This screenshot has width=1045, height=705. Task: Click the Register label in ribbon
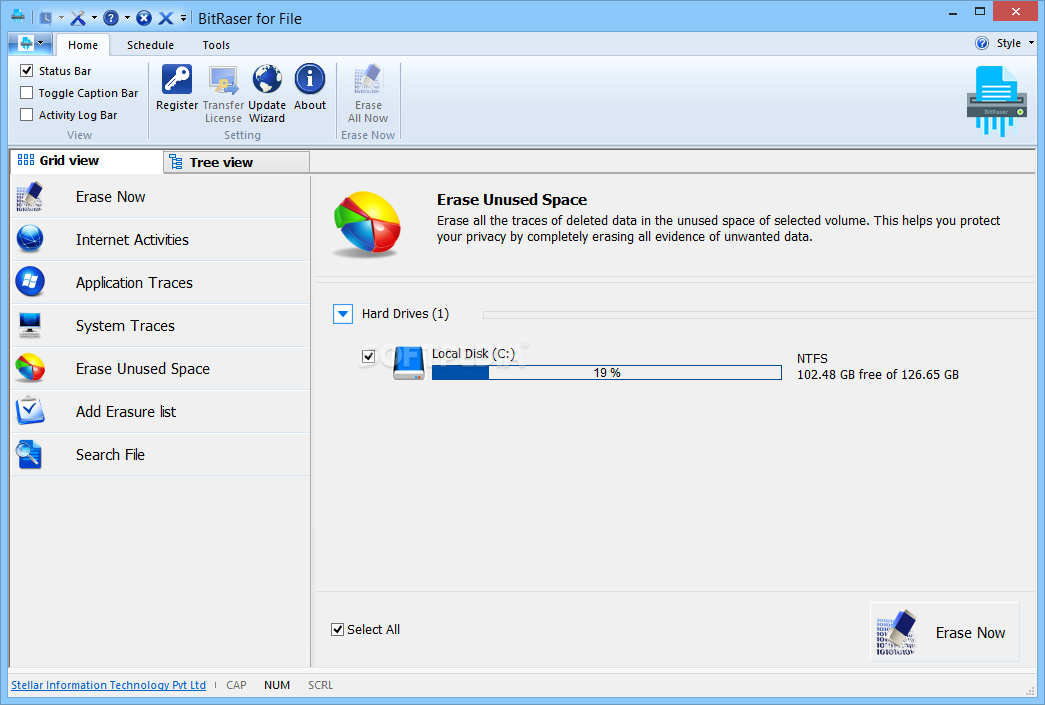click(177, 105)
